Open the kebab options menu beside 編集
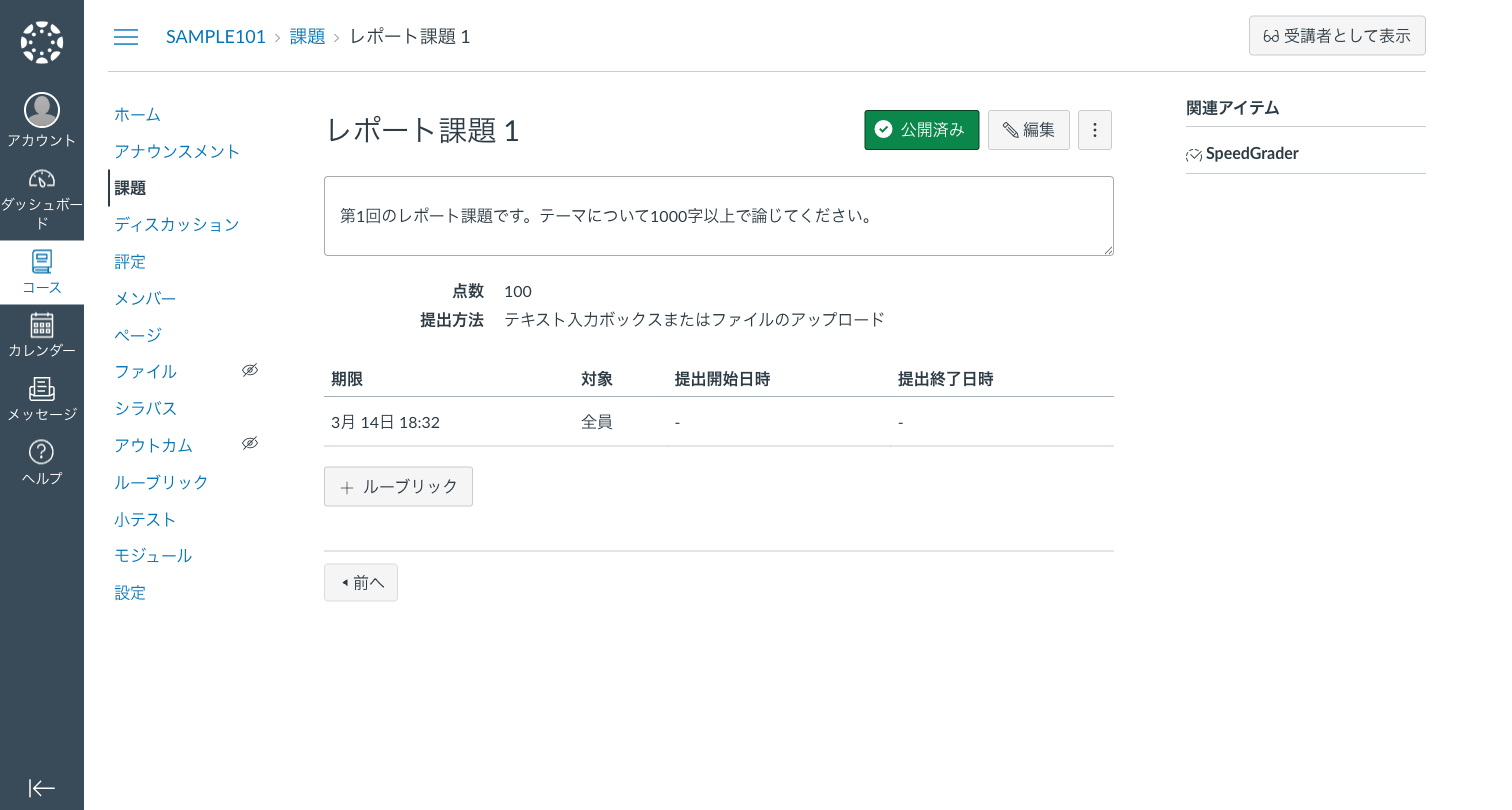Image resolution: width=1512 pixels, height=810 pixels. click(x=1094, y=129)
